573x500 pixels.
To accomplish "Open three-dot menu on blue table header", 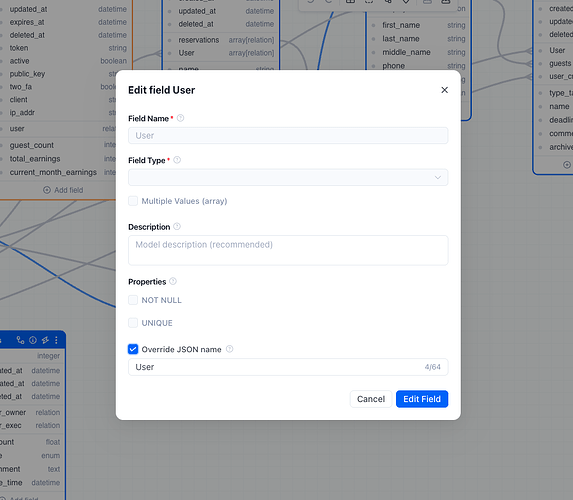I will pyautogui.click(x=56, y=340).
